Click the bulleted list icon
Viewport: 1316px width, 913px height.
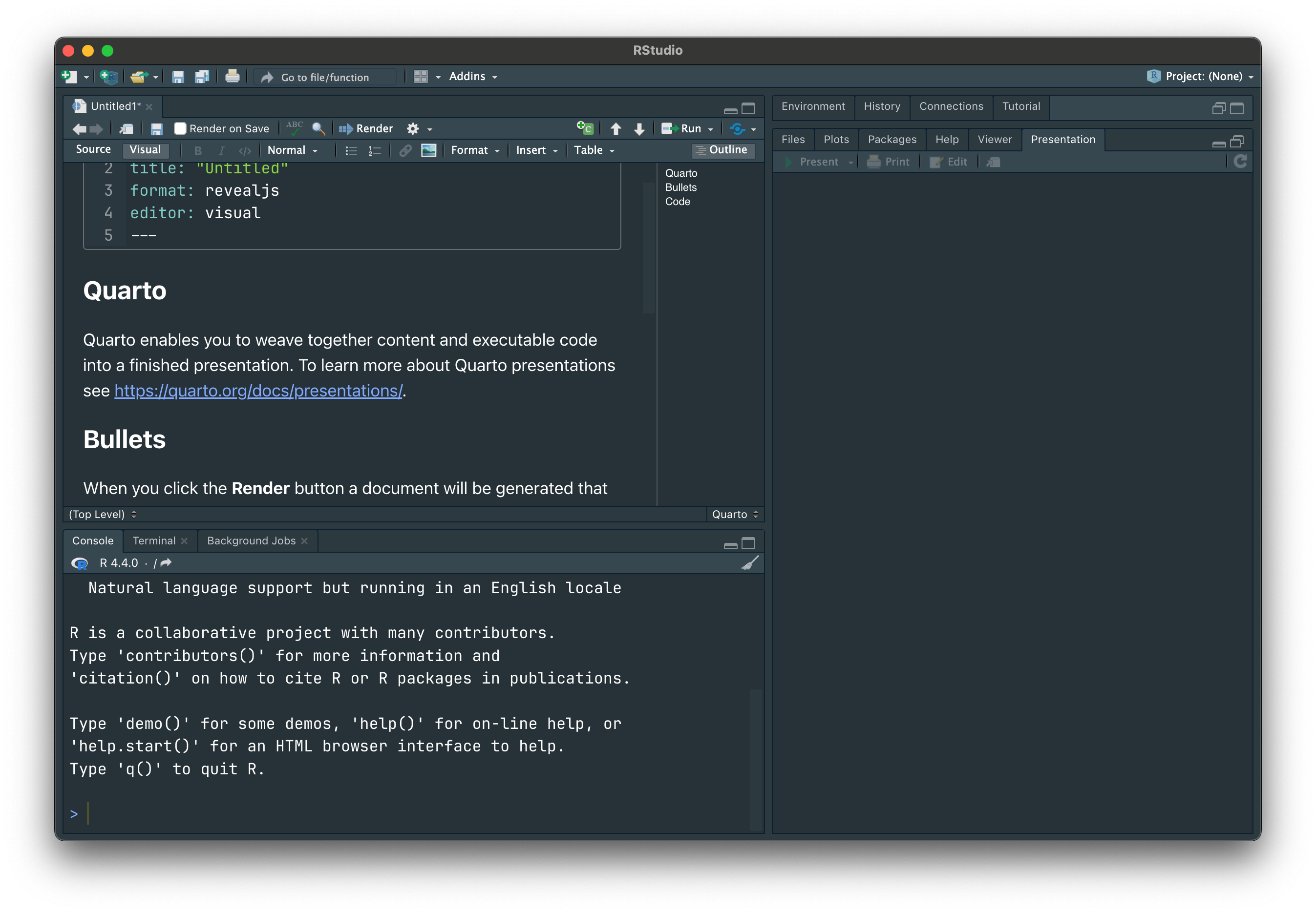point(351,150)
